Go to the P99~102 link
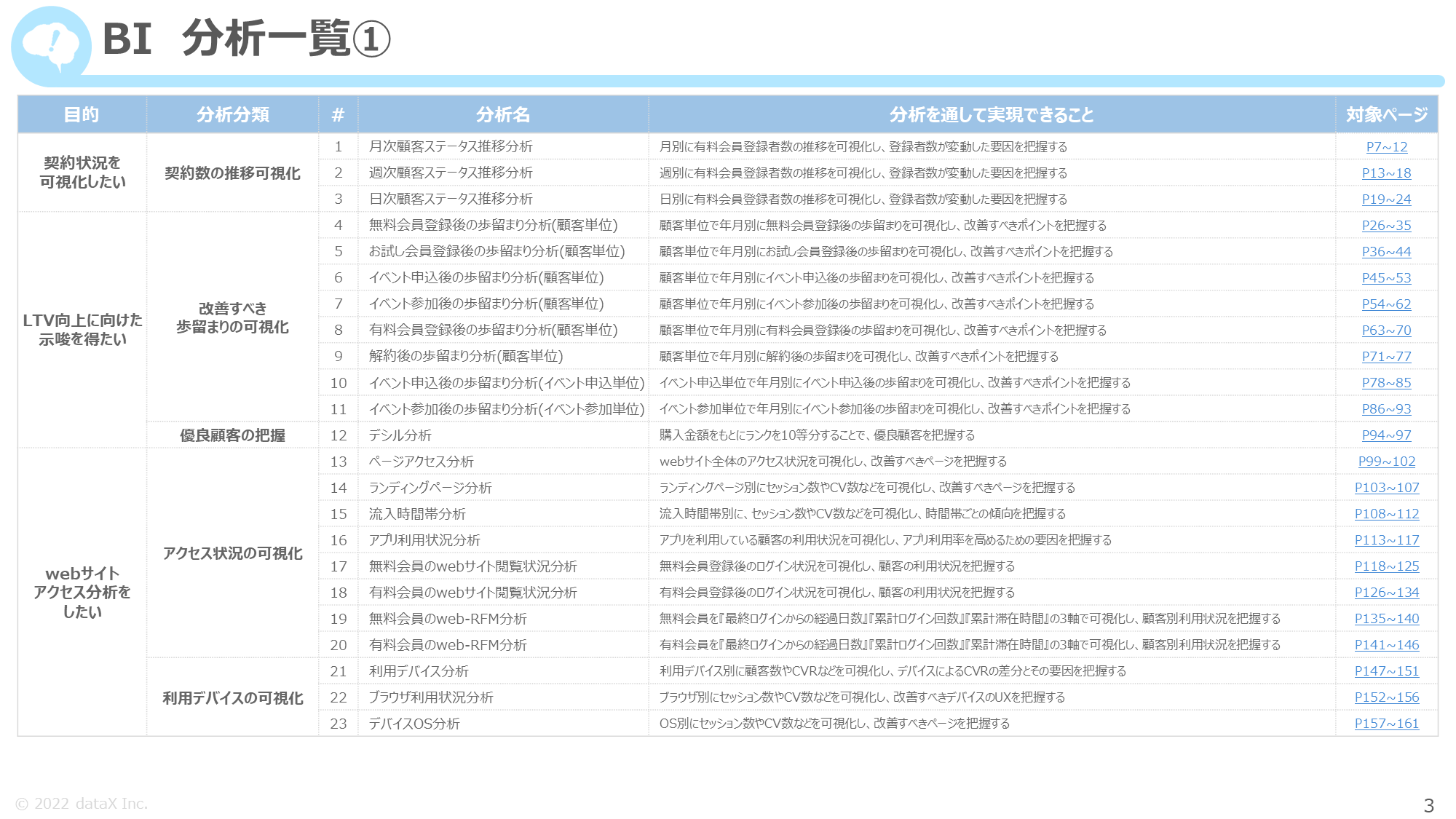1456x819 pixels. tap(1386, 461)
